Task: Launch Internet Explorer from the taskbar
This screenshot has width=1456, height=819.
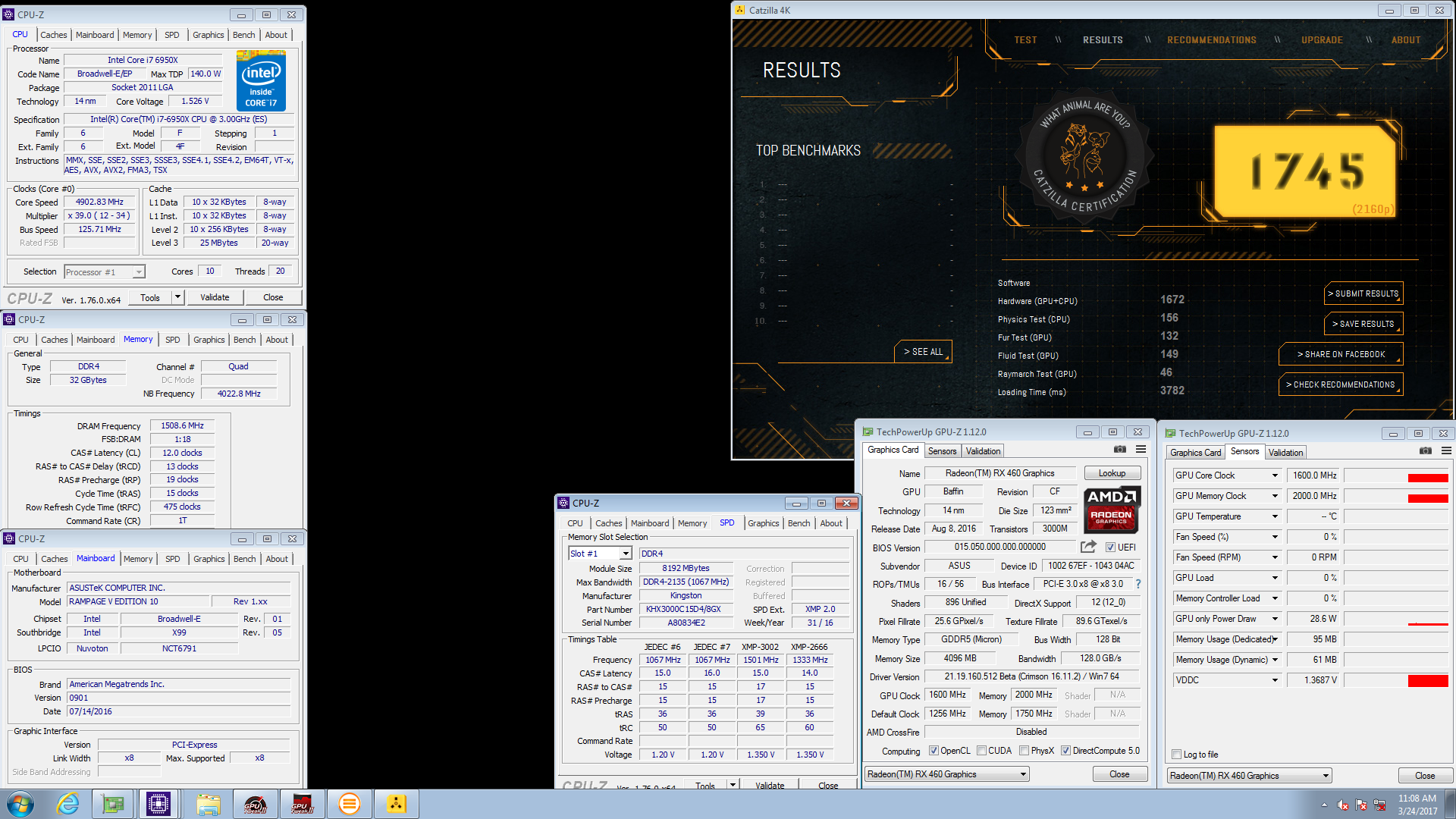Action: (68, 804)
